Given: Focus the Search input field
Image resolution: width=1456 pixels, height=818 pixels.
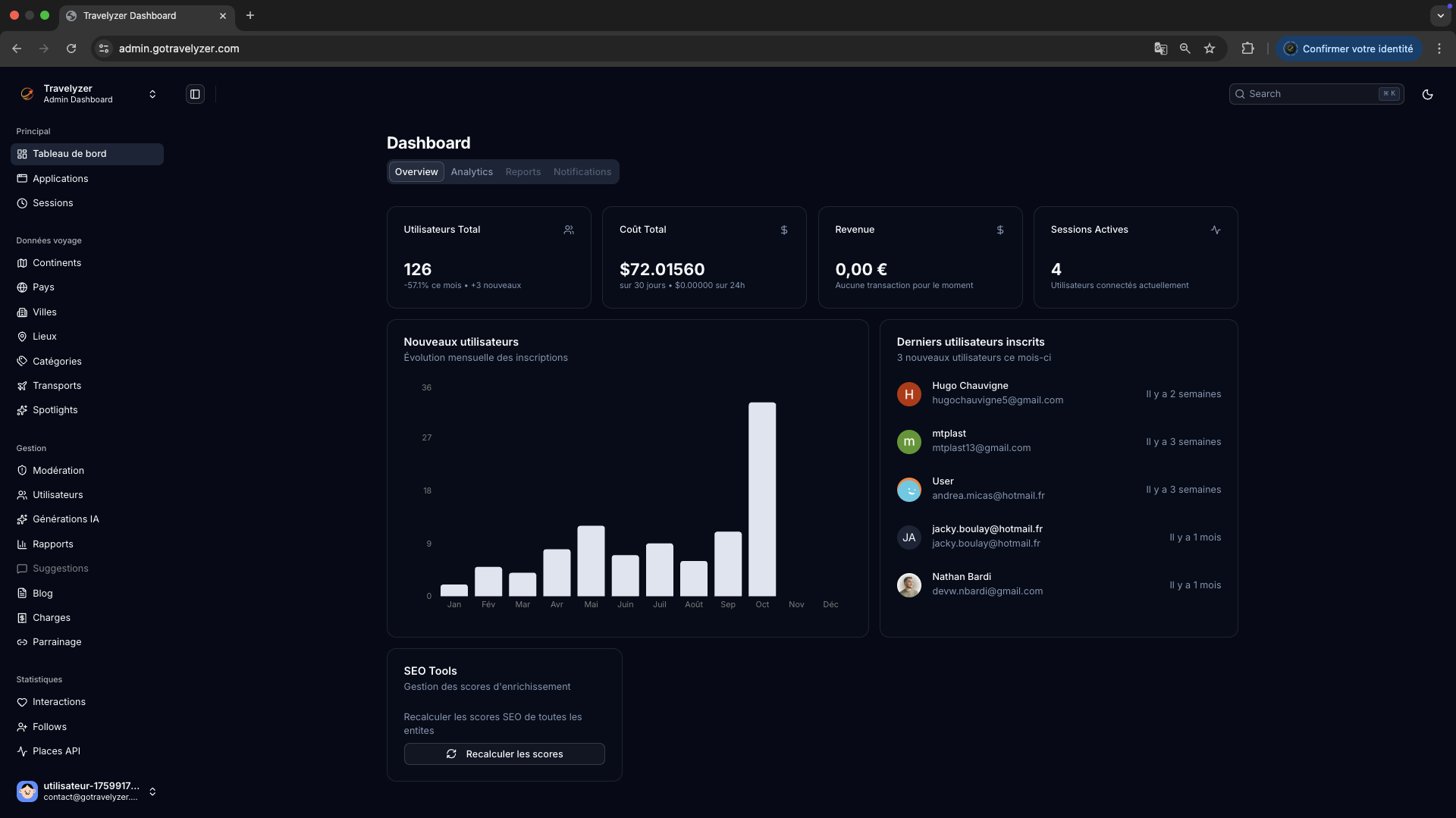Looking at the screenshot, I should point(1312,94).
